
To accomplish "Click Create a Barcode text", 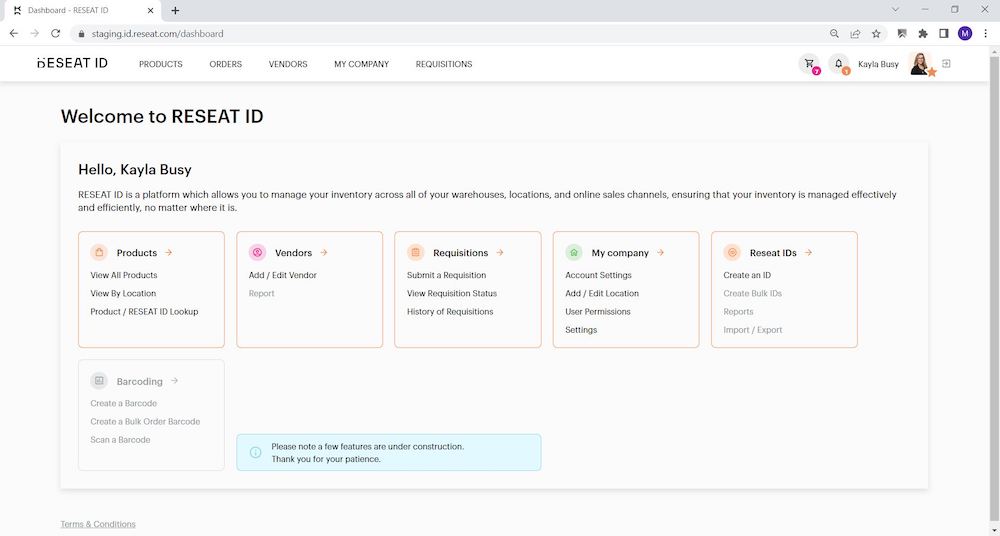I will 124,403.
